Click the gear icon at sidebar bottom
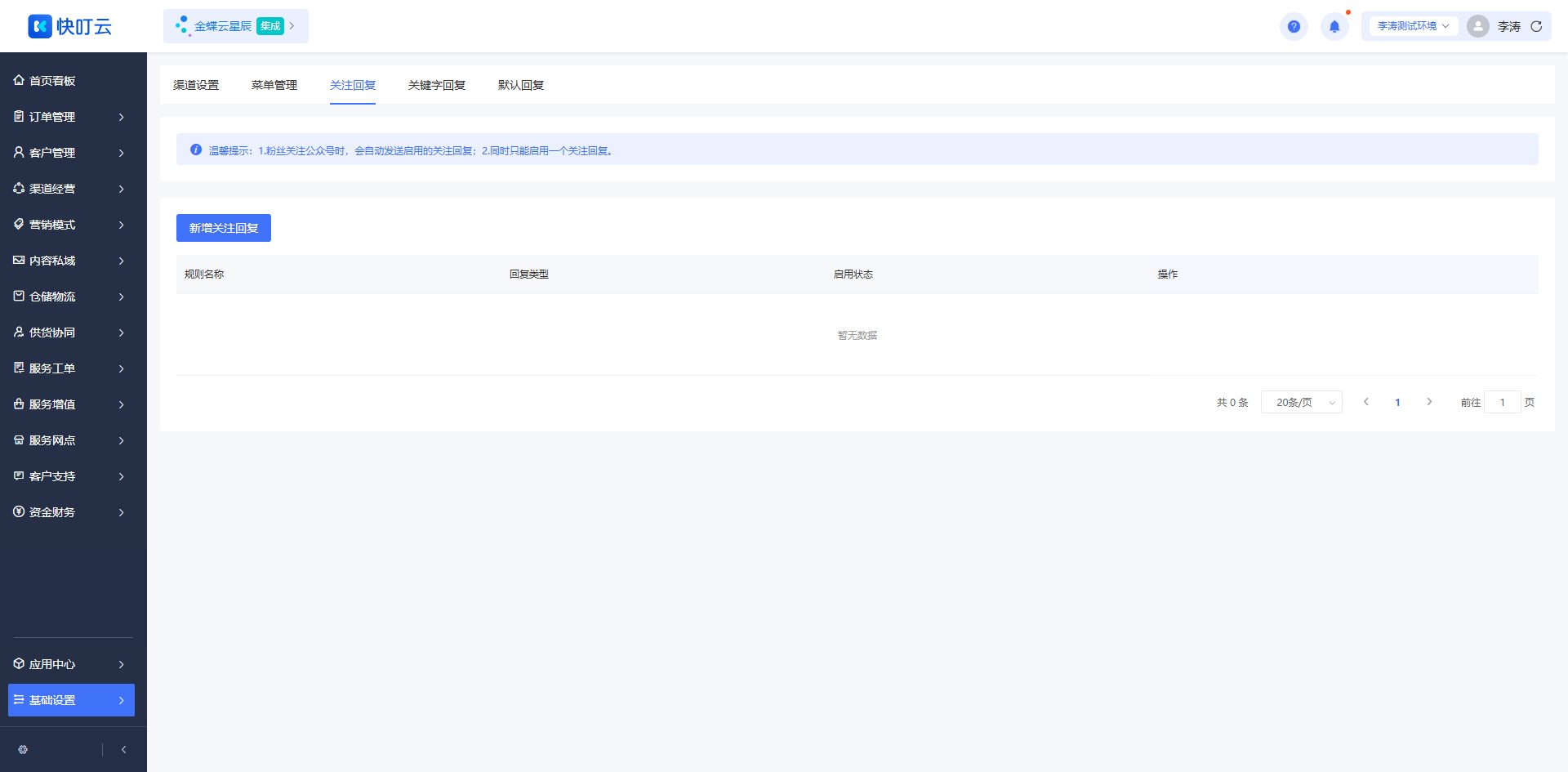 click(x=23, y=749)
